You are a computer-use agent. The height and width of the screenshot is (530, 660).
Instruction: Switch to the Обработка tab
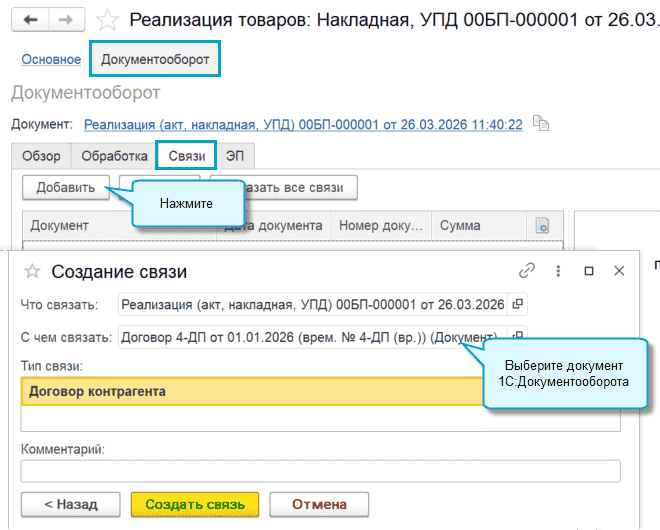tap(114, 156)
